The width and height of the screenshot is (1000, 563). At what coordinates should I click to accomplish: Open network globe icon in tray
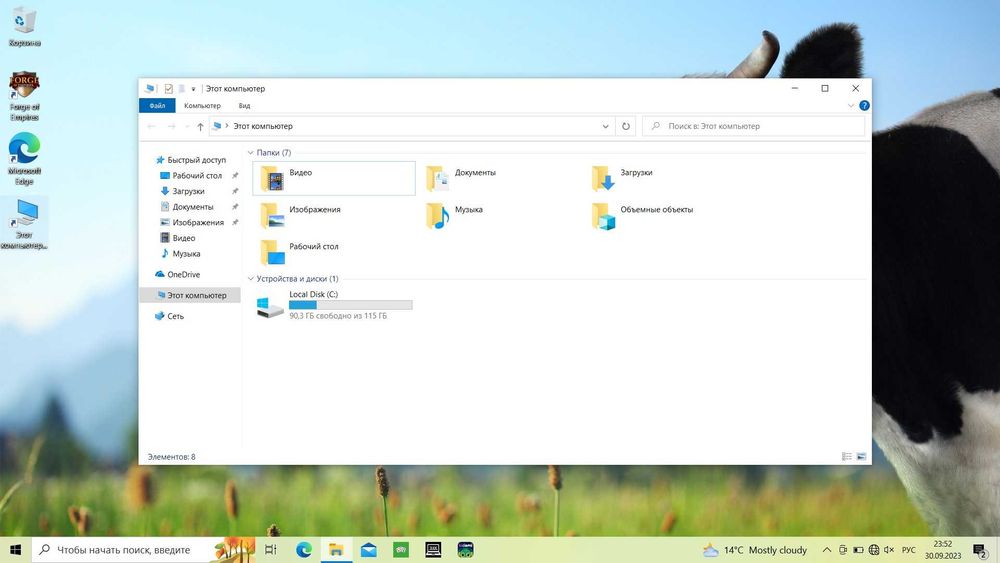coord(874,550)
